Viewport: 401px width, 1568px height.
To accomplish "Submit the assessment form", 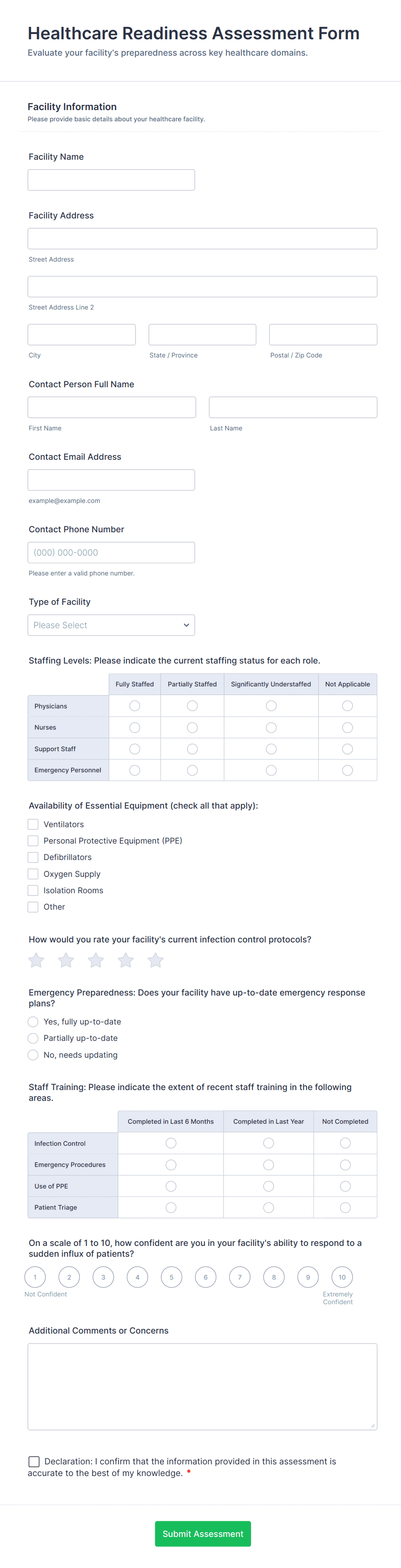I will click(x=202, y=1533).
